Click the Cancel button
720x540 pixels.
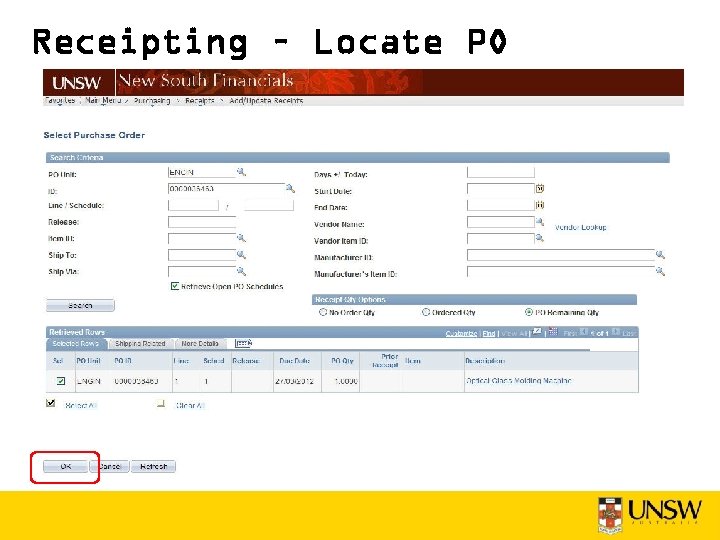point(109,467)
